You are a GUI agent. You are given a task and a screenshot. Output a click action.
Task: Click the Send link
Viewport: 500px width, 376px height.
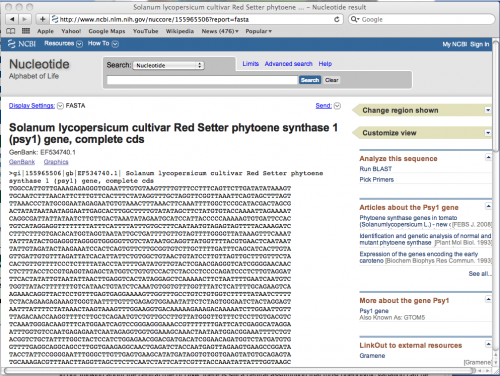pyautogui.click(x=323, y=106)
